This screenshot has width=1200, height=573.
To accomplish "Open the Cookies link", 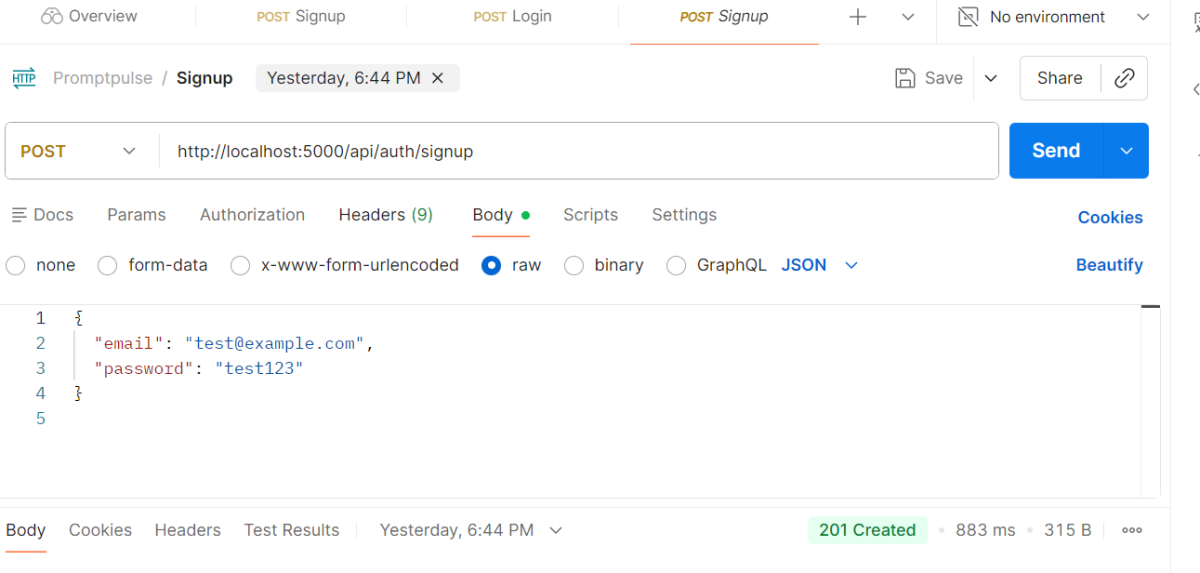I will [x=1110, y=217].
